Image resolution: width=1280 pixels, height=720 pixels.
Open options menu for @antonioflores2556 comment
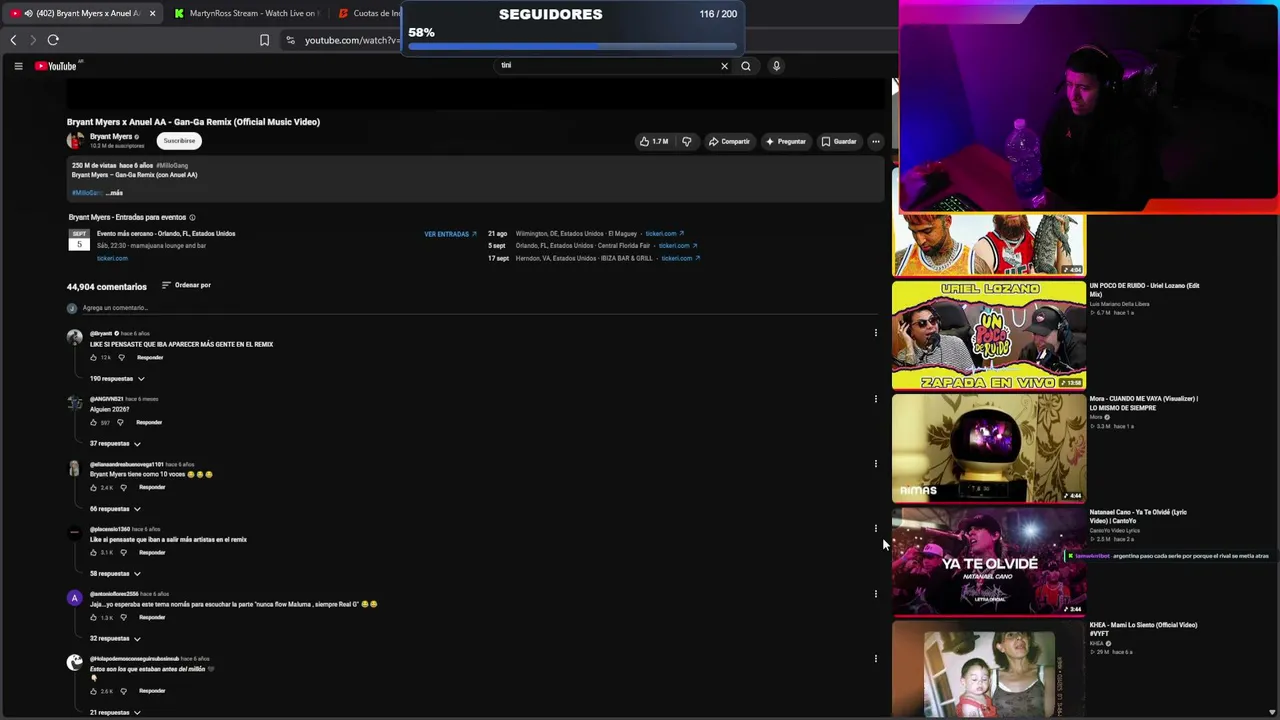pyautogui.click(x=876, y=594)
